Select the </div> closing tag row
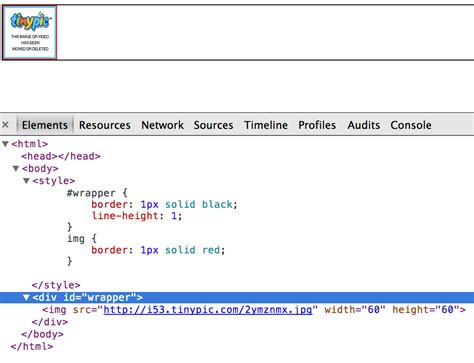Screen dimensions: 474x363 tap(50, 322)
